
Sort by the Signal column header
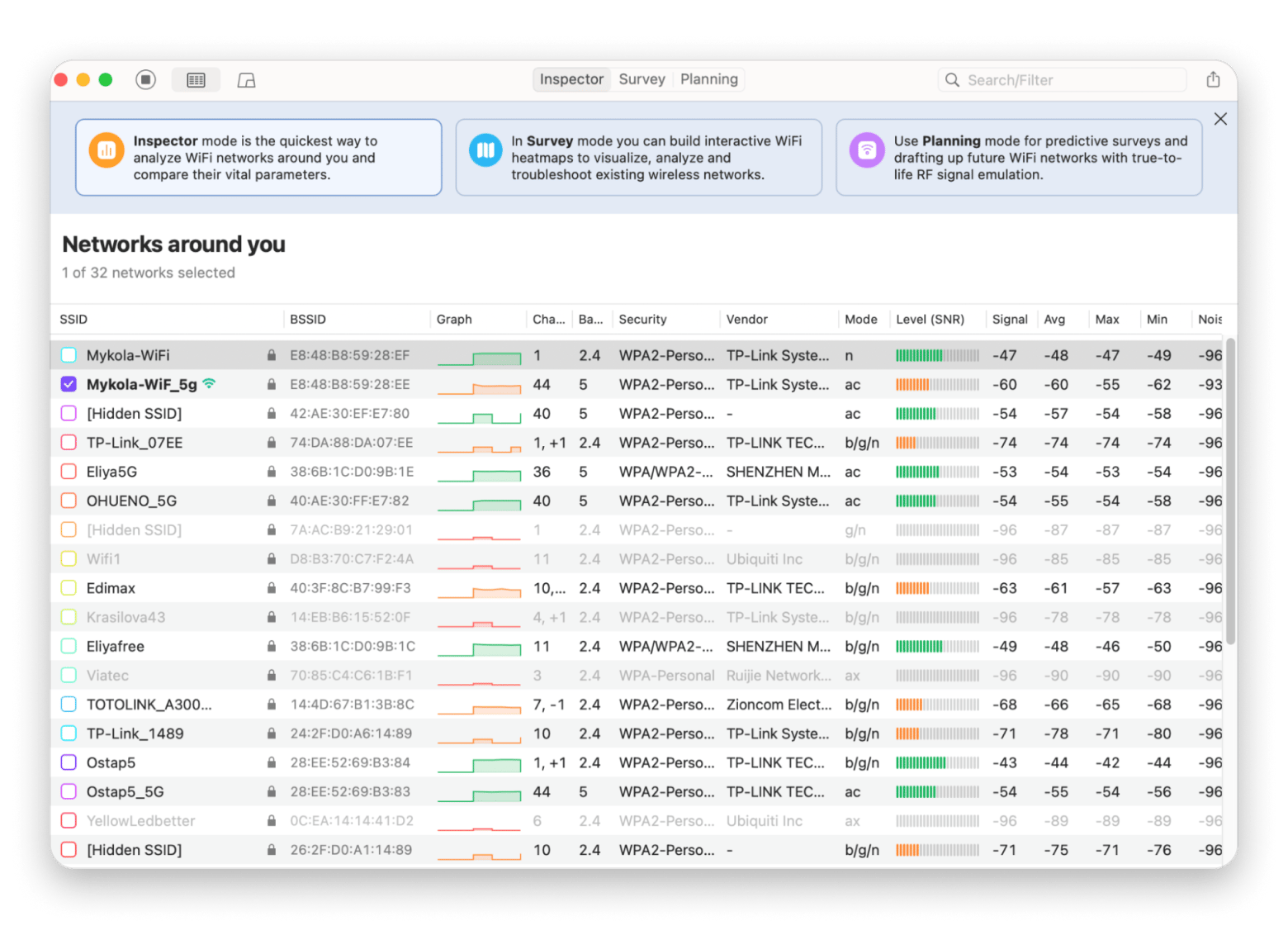[1009, 320]
